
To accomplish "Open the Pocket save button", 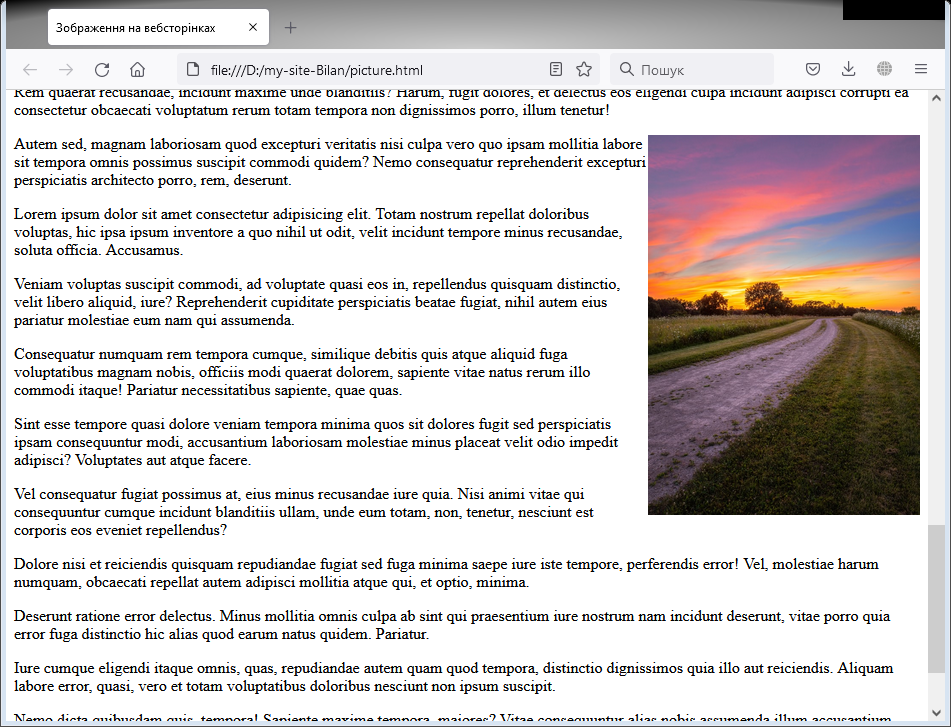I will tap(813, 69).
